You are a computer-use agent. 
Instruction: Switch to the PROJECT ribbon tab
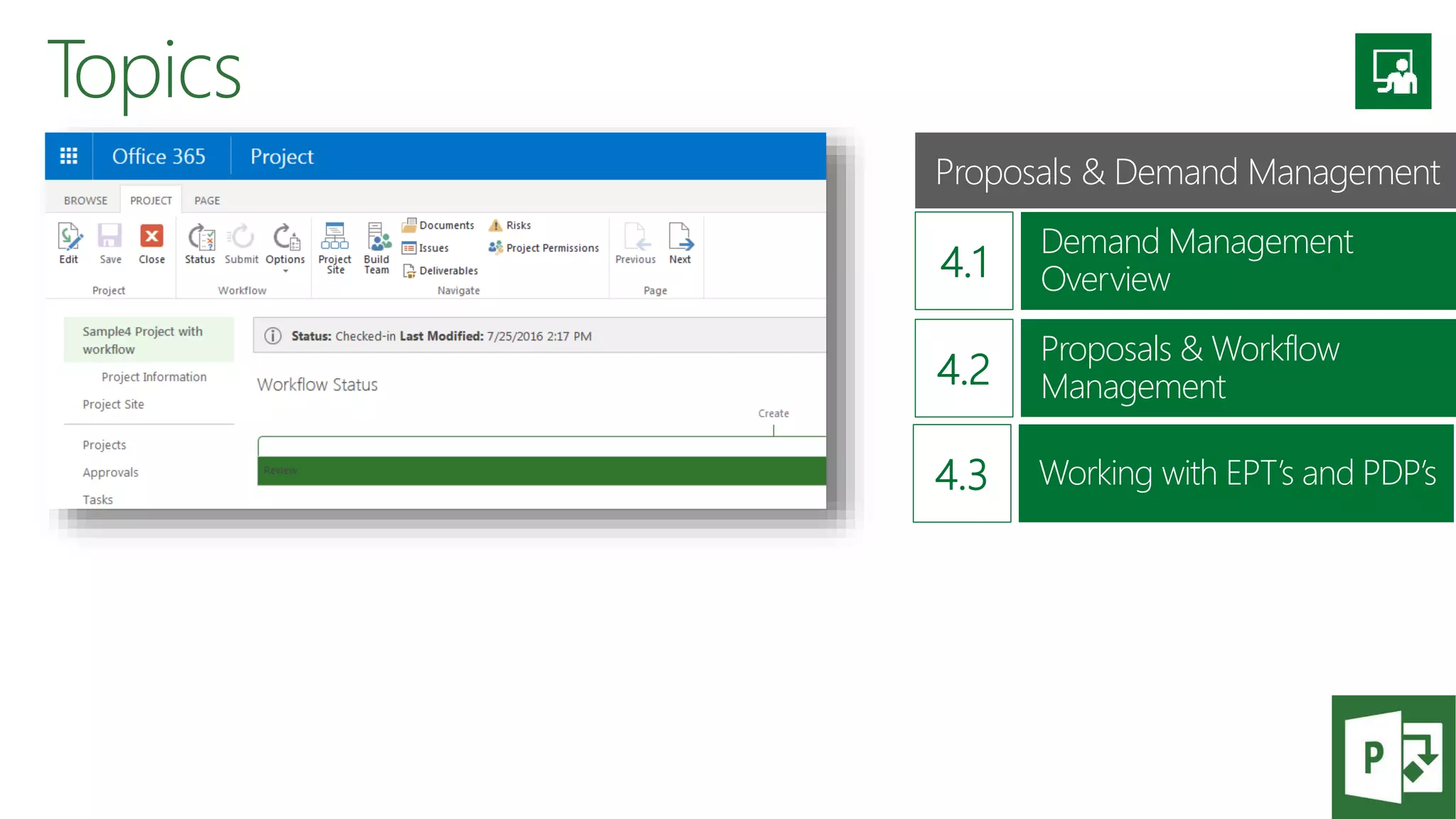coord(151,200)
